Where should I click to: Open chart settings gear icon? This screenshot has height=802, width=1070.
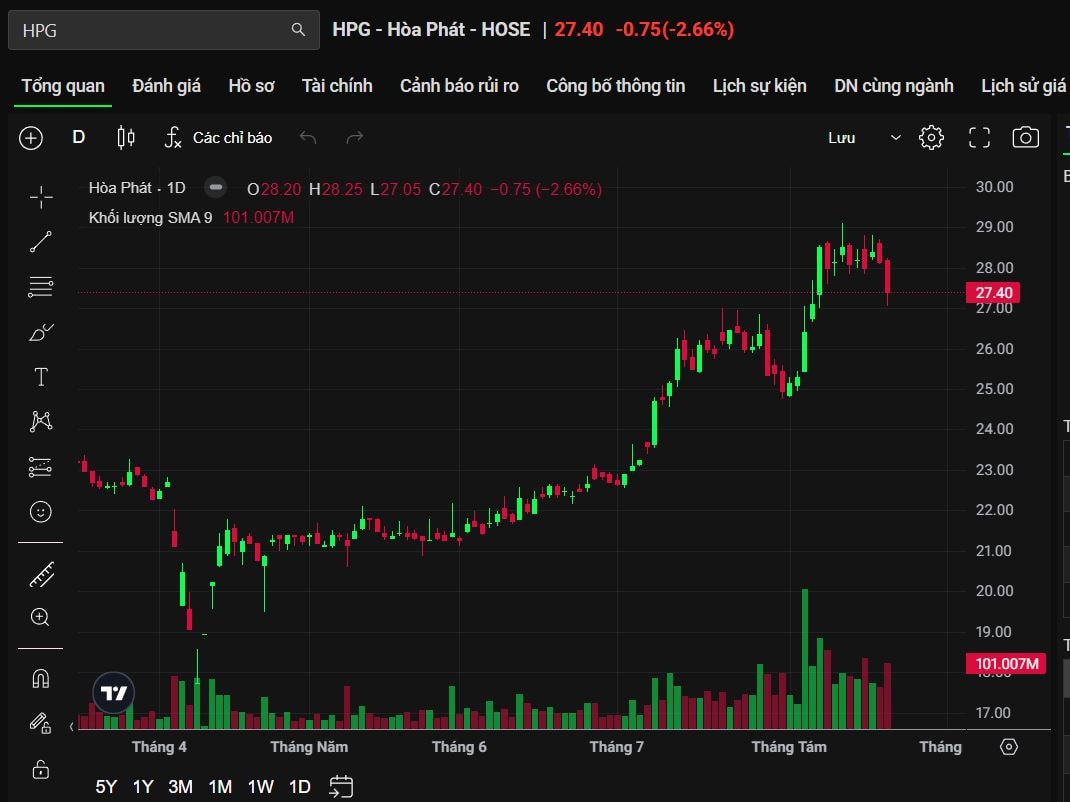[x=931, y=138]
